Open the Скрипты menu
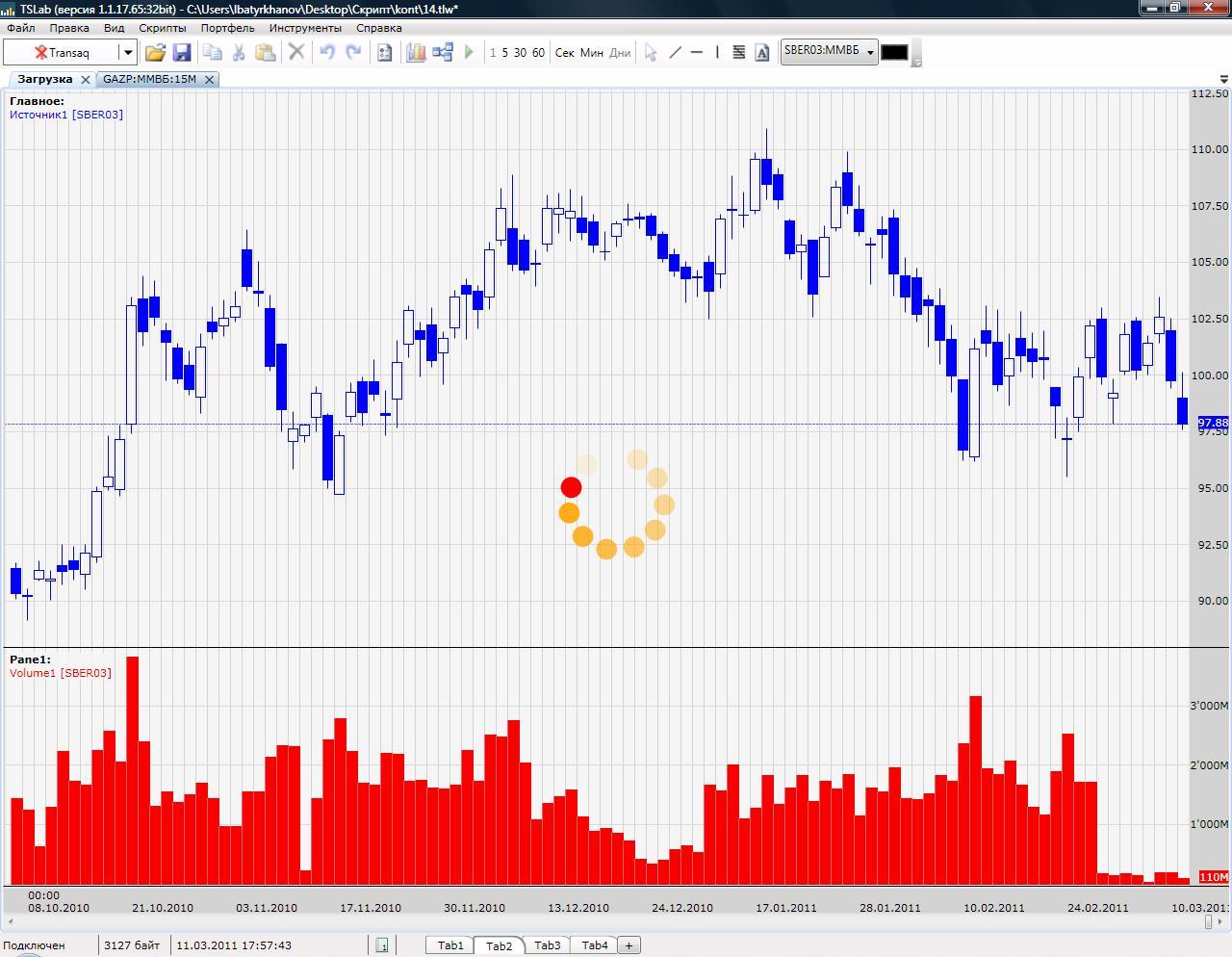Screen dimensions: 1232x957 click(163, 28)
